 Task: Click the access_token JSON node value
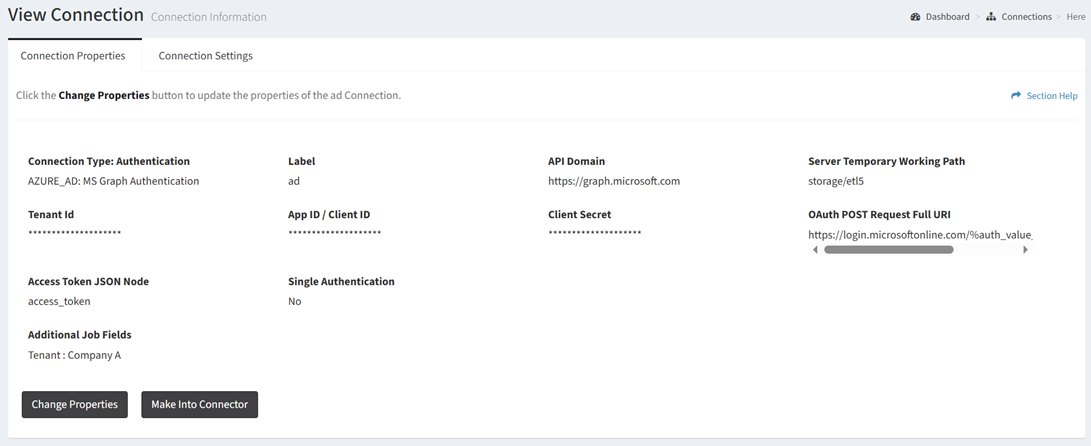pyautogui.click(x=59, y=301)
